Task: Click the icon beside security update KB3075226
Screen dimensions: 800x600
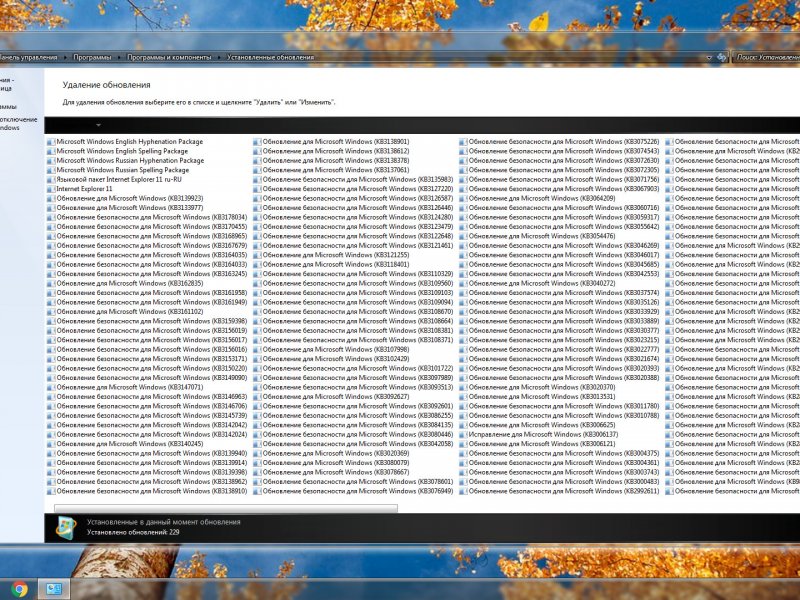Action: click(463, 142)
